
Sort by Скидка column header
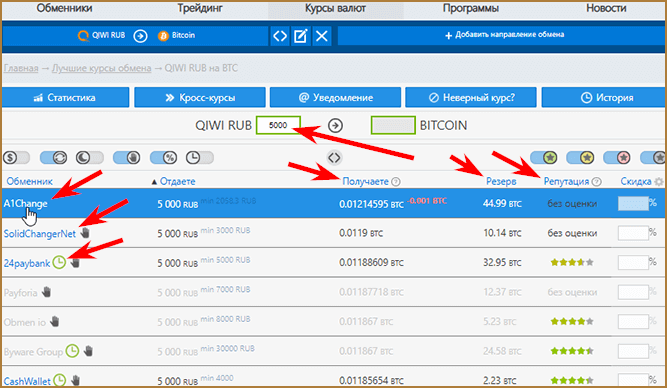pos(636,181)
